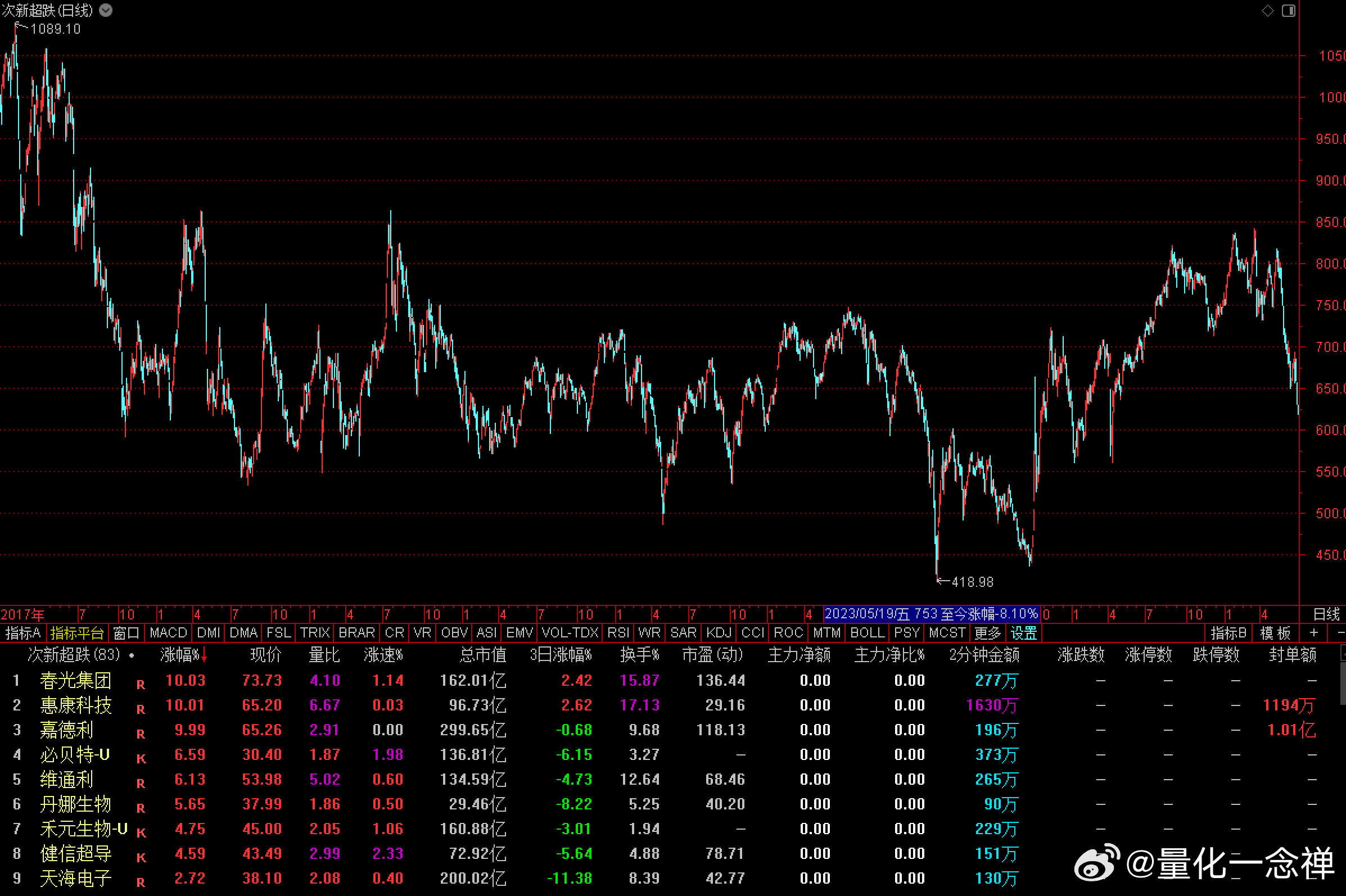This screenshot has height=896, width=1346.
Task: Open 更多 indicators list
Action: (987, 632)
